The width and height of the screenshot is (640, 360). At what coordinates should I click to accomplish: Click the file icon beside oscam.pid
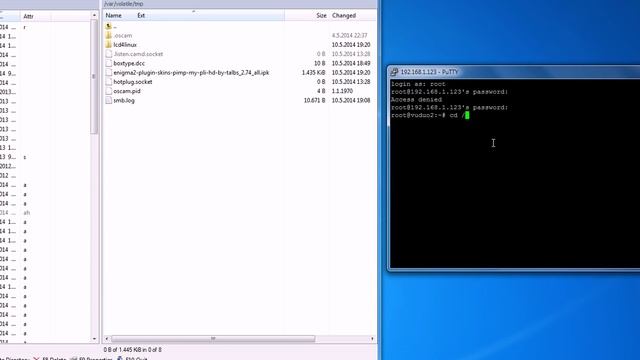click(x=109, y=91)
